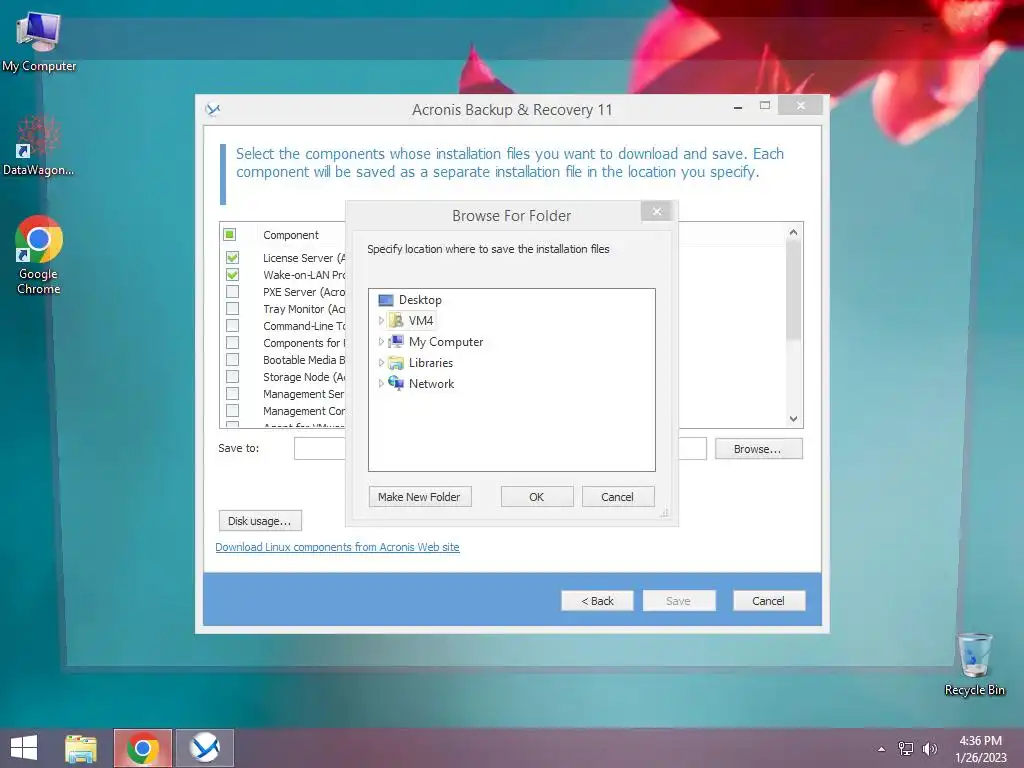Open the DataWagon desktop shortcut
This screenshot has width=1024, height=768.
(x=39, y=145)
